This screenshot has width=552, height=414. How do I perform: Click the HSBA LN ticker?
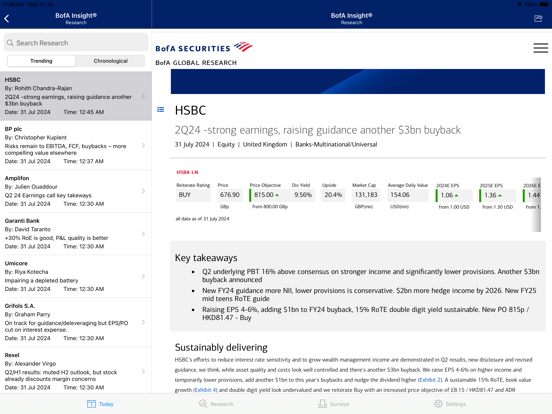[187, 172]
